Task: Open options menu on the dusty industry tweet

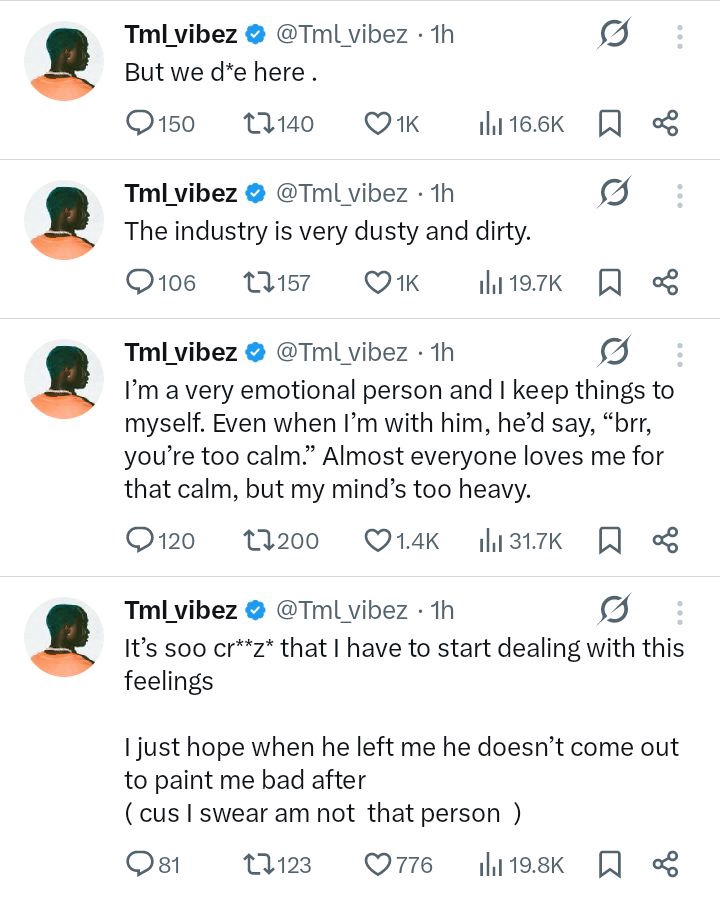Action: (x=679, y=194)
